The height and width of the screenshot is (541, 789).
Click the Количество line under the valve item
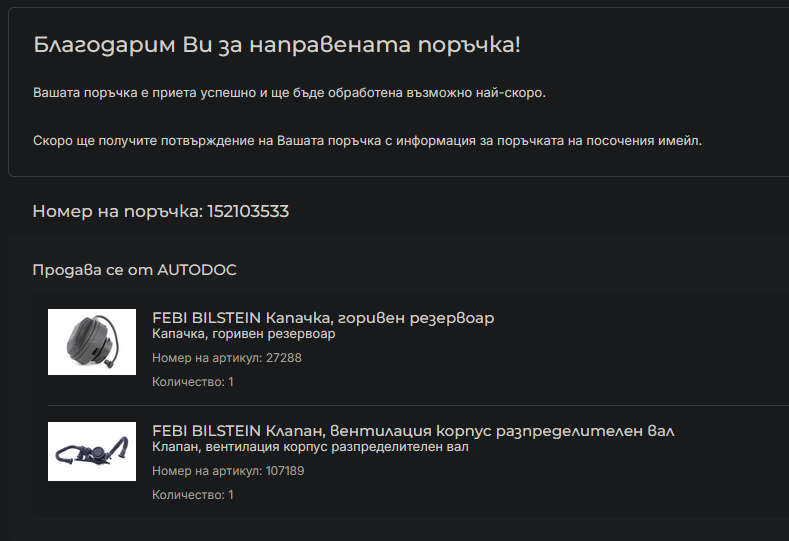coord(193,495)
